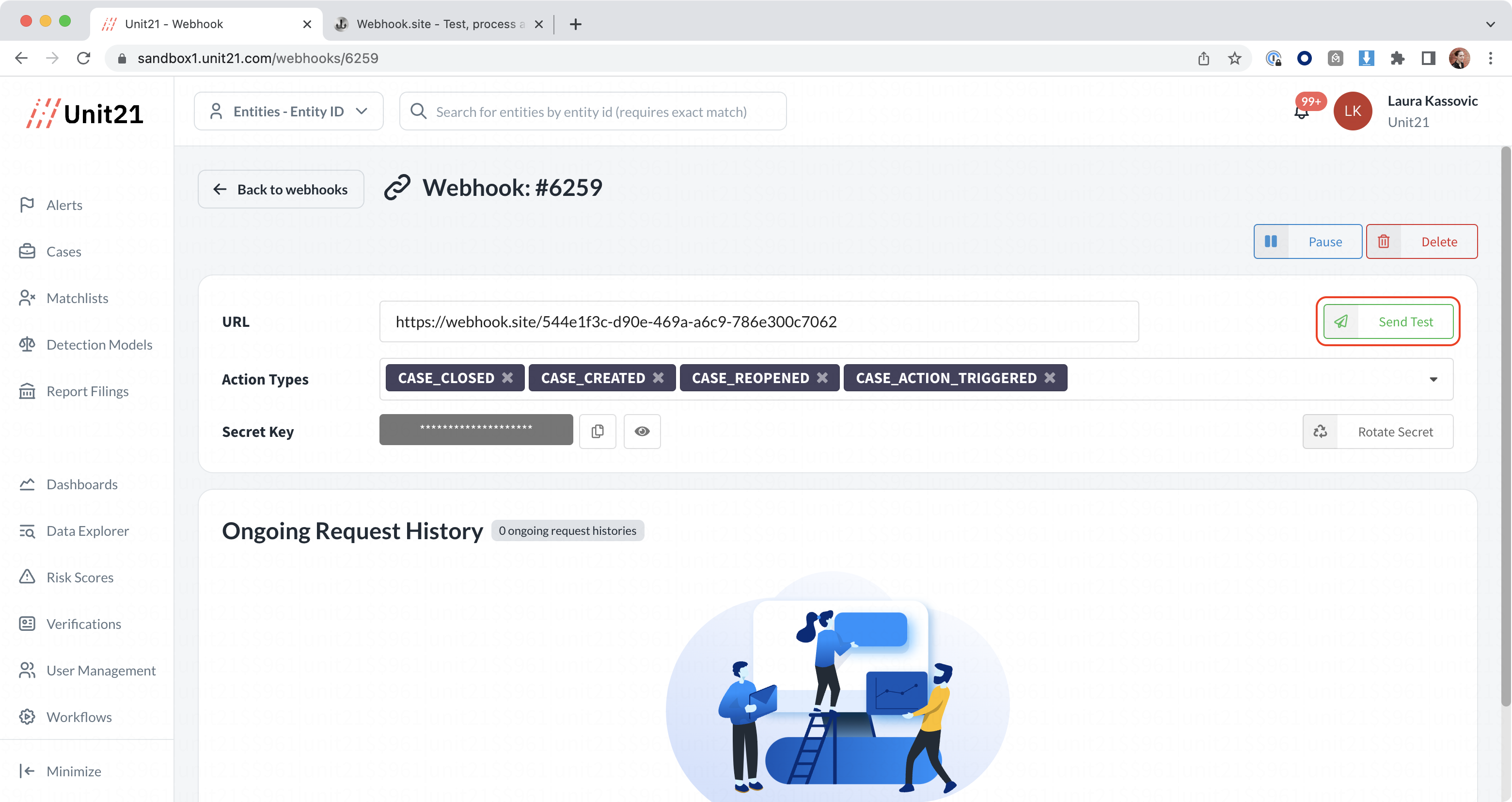Open Detection Models in sidebar

[98, 345]
